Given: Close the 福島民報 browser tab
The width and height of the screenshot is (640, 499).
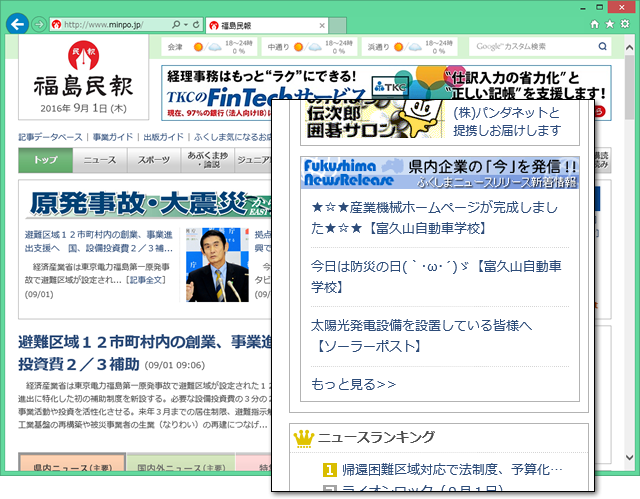Looking at the screenshot, I should coord(322,25).
